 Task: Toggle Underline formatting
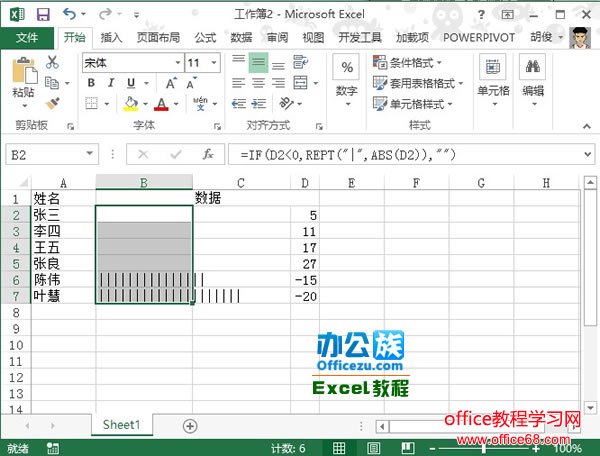pos(131,83)
